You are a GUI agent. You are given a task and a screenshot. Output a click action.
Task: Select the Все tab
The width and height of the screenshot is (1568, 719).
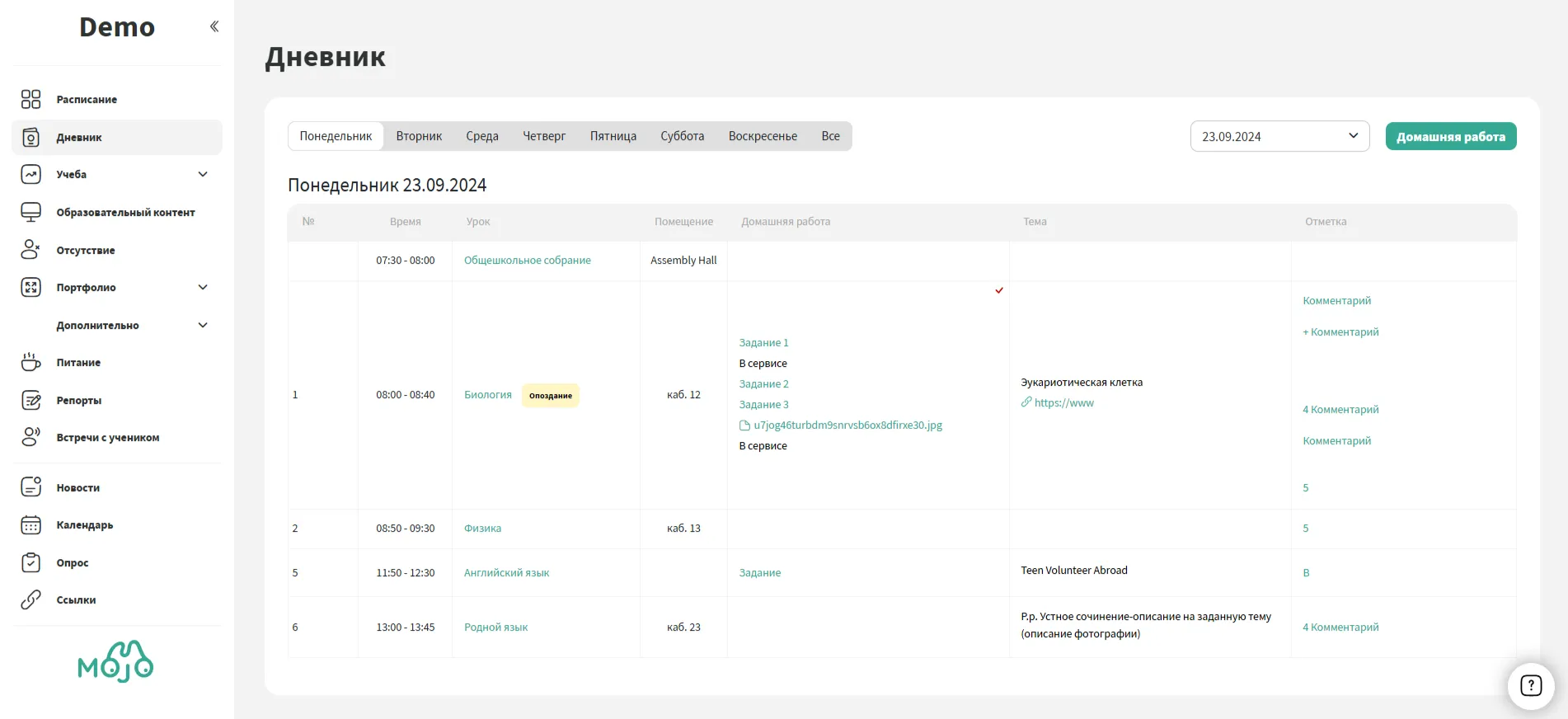[x=830, y=136]
